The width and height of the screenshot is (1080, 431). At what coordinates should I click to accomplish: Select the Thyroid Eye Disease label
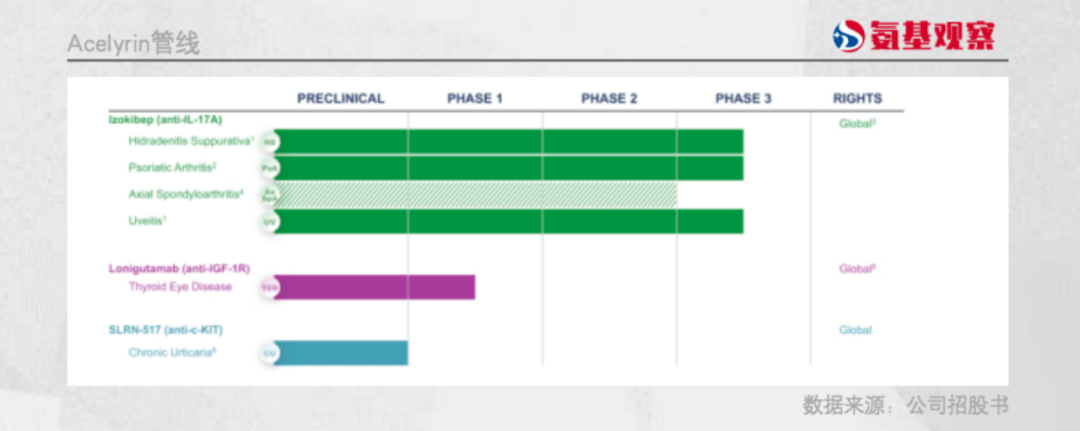pyautogui.click(x=180, y=287)
